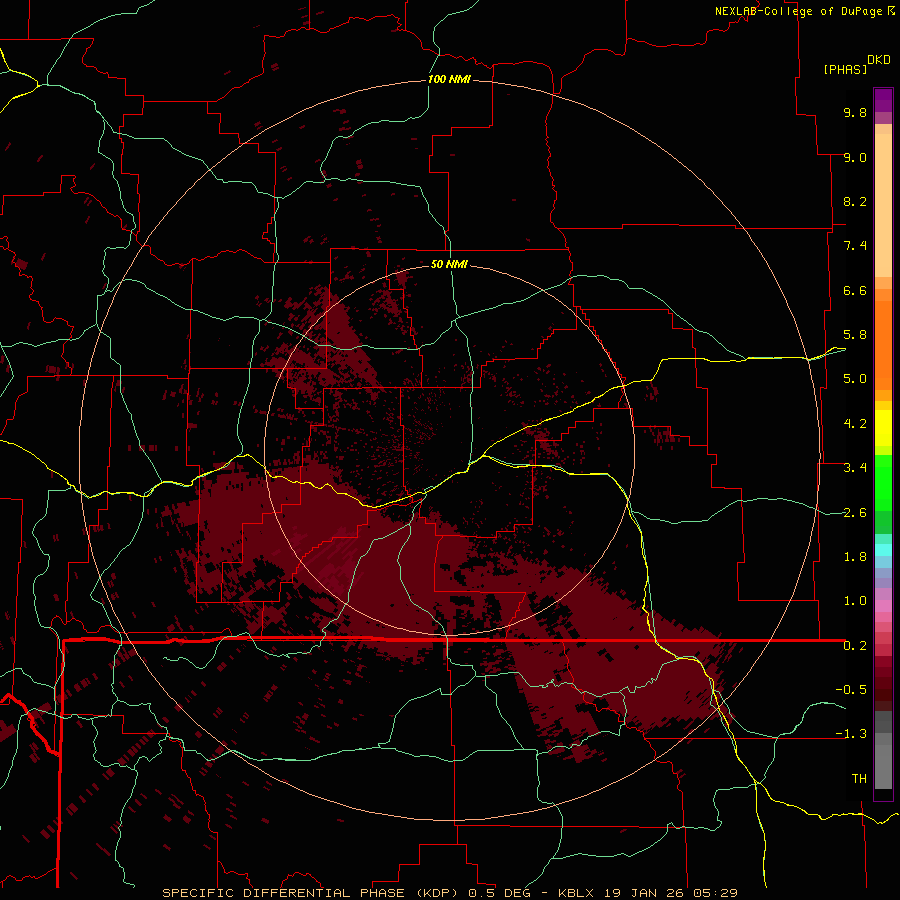Click the 5.0 scale value
Screen dimensions: 900x900
tap(855, 379)
